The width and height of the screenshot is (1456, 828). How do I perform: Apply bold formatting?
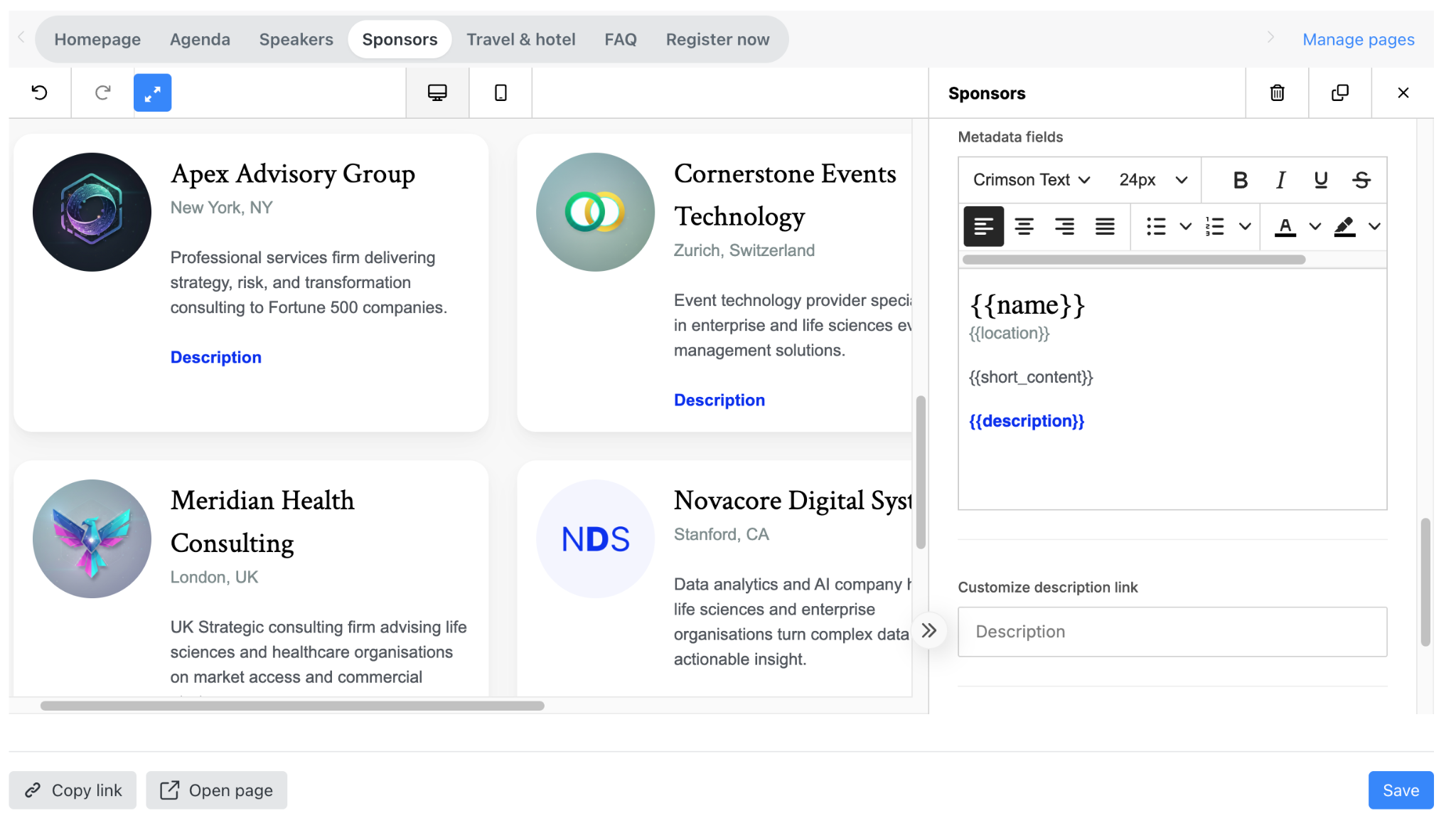point(1240,180)
